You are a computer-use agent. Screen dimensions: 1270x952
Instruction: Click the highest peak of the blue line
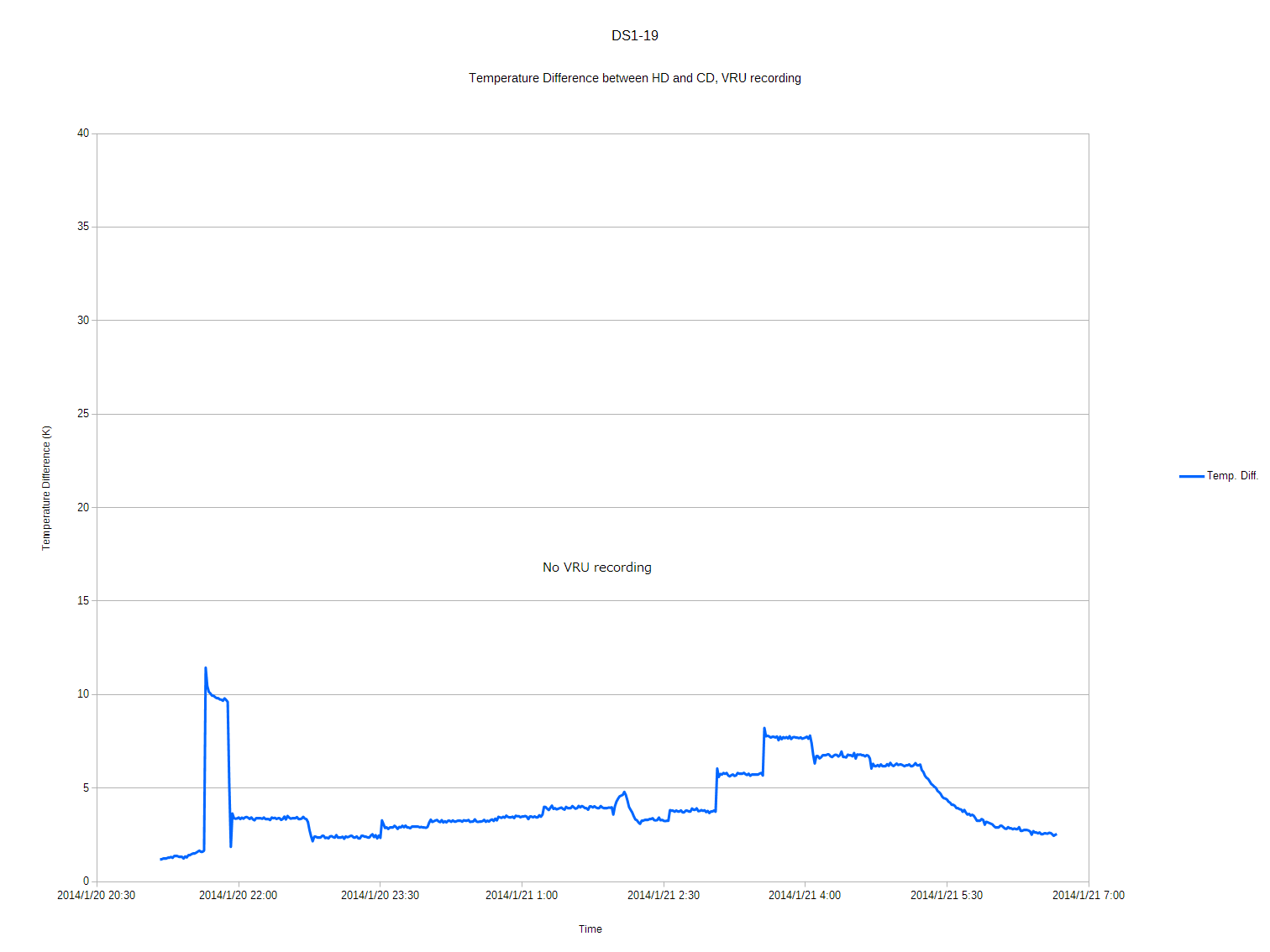(x=206, y=668)
